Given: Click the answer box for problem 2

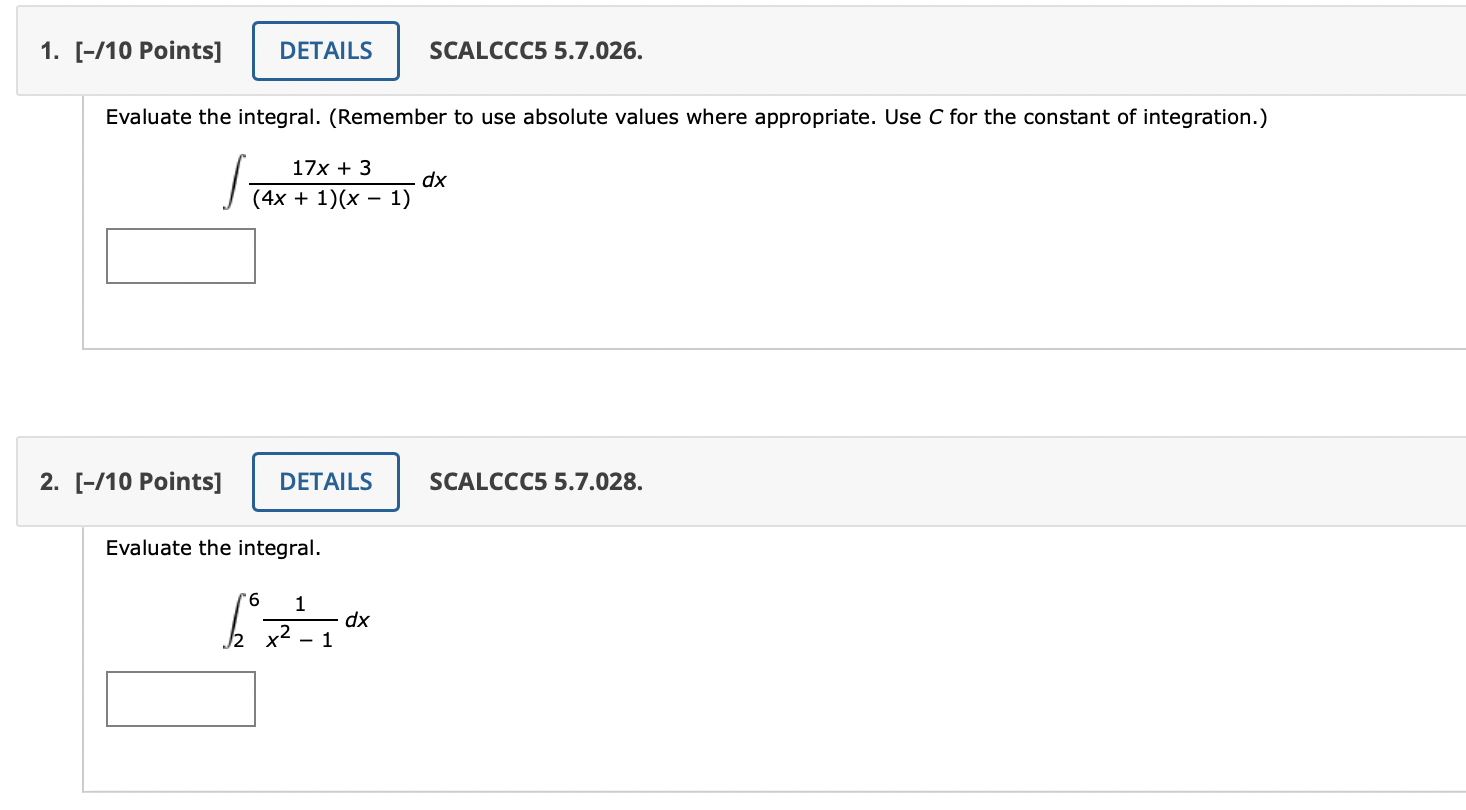Looking at the screenshot, I should tap(180, 698).
